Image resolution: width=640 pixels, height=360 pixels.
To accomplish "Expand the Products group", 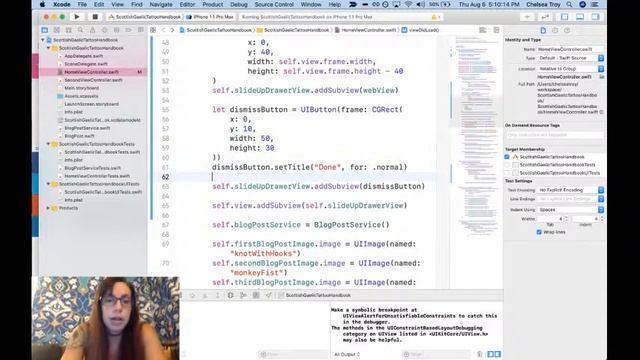I will coord(48,208).
